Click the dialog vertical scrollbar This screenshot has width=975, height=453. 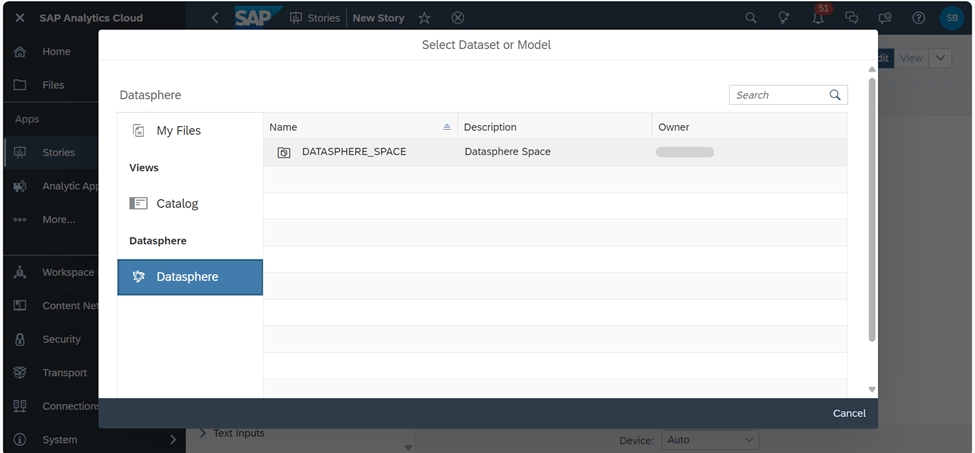872,210
